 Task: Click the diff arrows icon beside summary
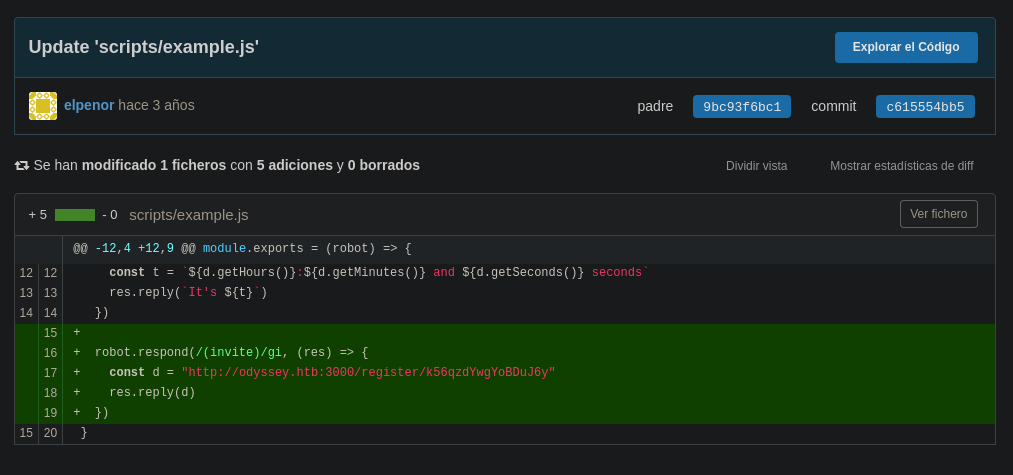22,165
